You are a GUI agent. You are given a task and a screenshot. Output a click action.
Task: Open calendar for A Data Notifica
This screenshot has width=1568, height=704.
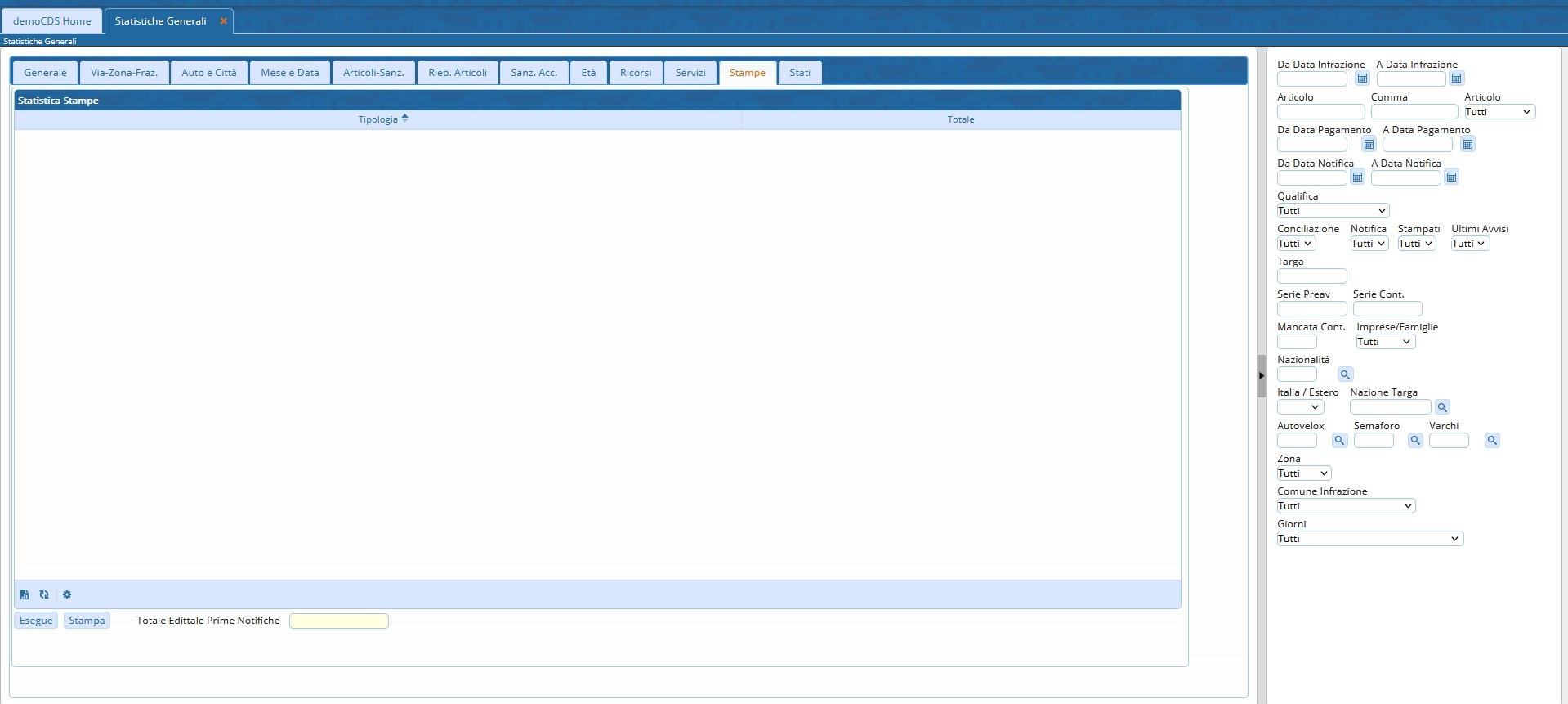(1451, 177)
